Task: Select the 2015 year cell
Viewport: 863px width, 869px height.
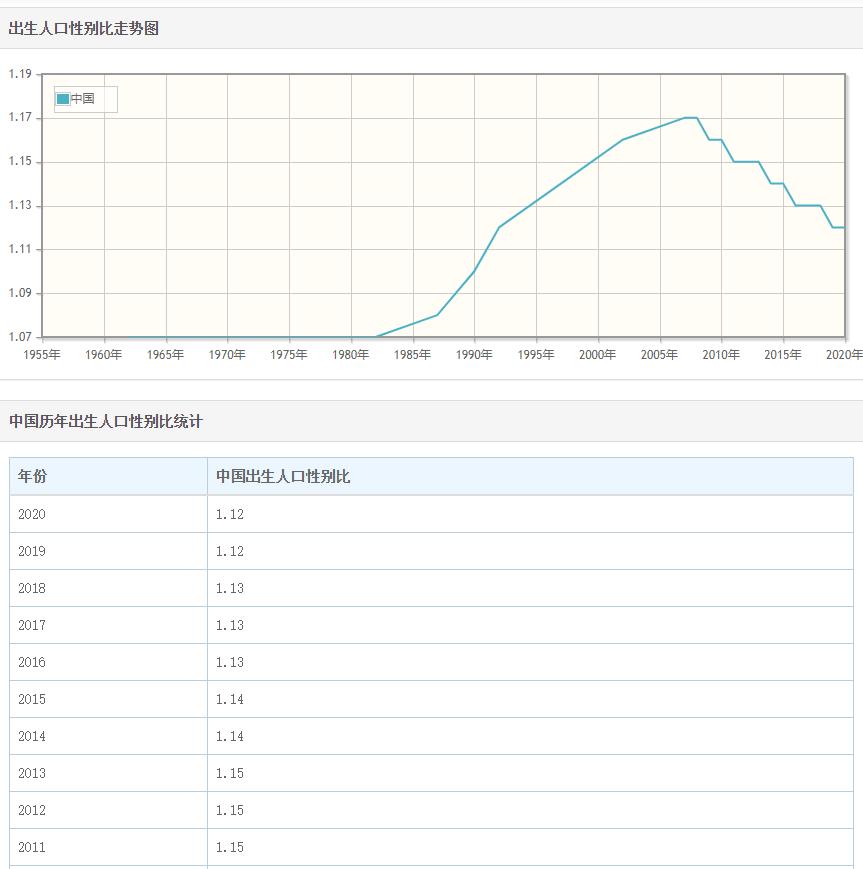Action: coord(109,699)
